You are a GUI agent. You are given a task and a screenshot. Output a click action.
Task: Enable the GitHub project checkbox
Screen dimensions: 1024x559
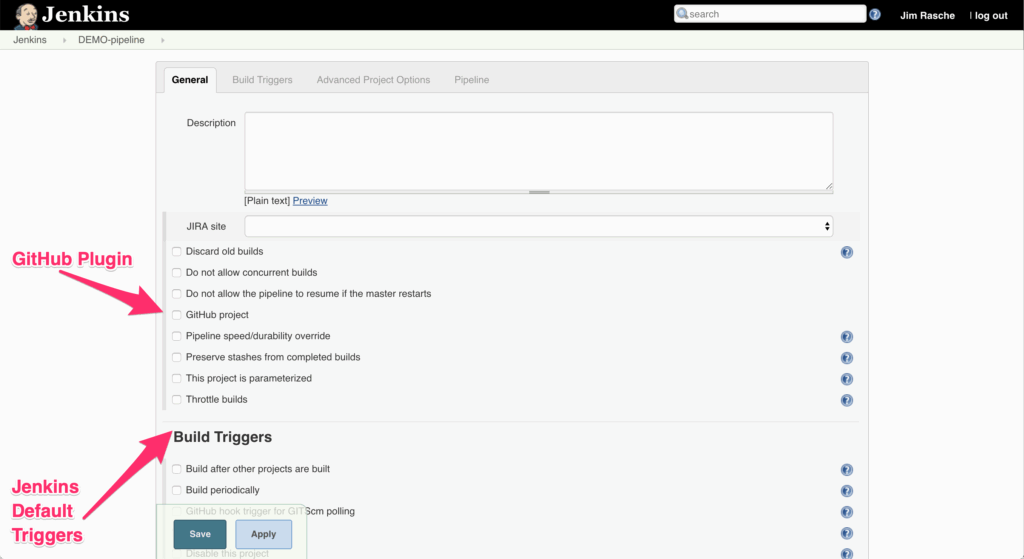[x=176, y=315]
